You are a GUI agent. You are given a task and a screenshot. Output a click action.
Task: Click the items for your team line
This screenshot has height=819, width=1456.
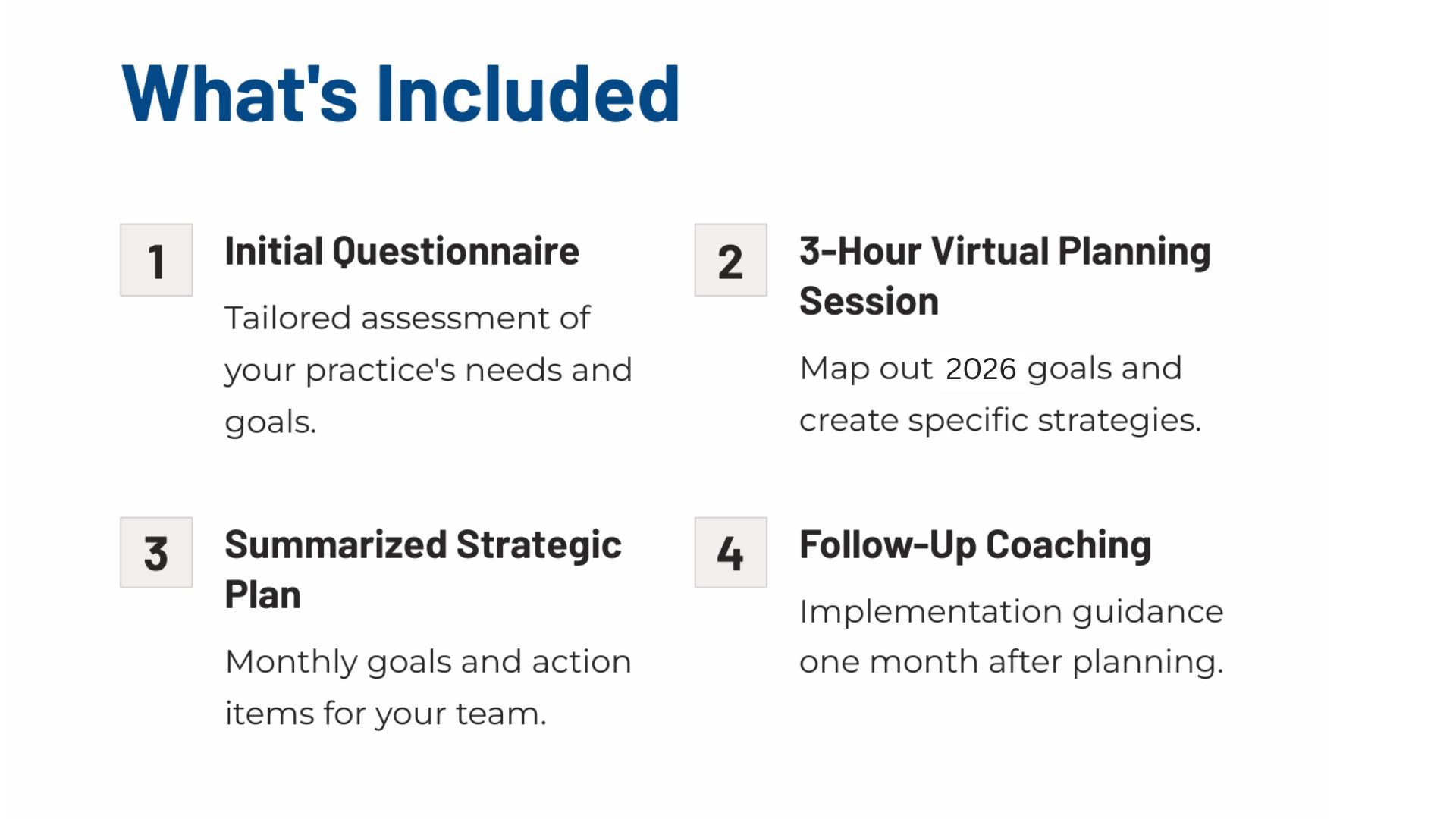(386, 714)
